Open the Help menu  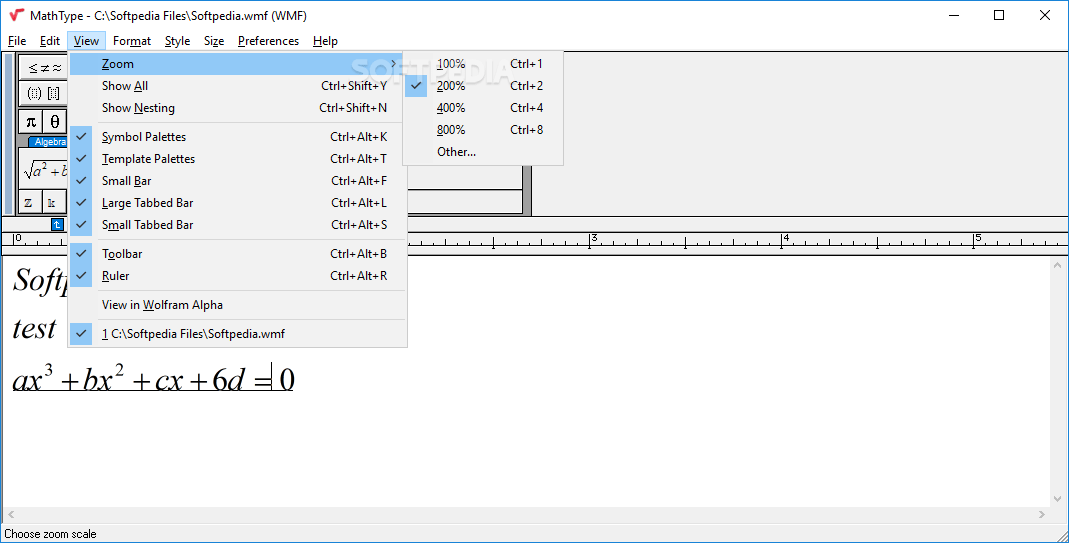pos(325,41)
